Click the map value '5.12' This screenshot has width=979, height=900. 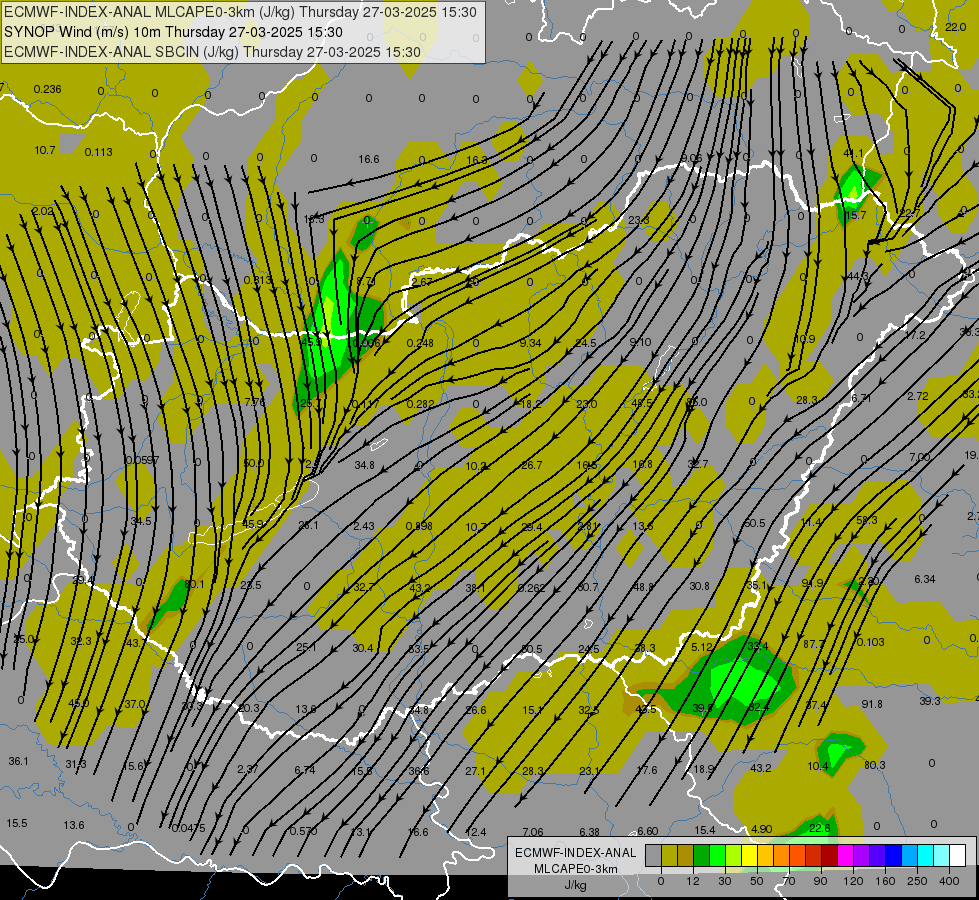click(702, 646)
